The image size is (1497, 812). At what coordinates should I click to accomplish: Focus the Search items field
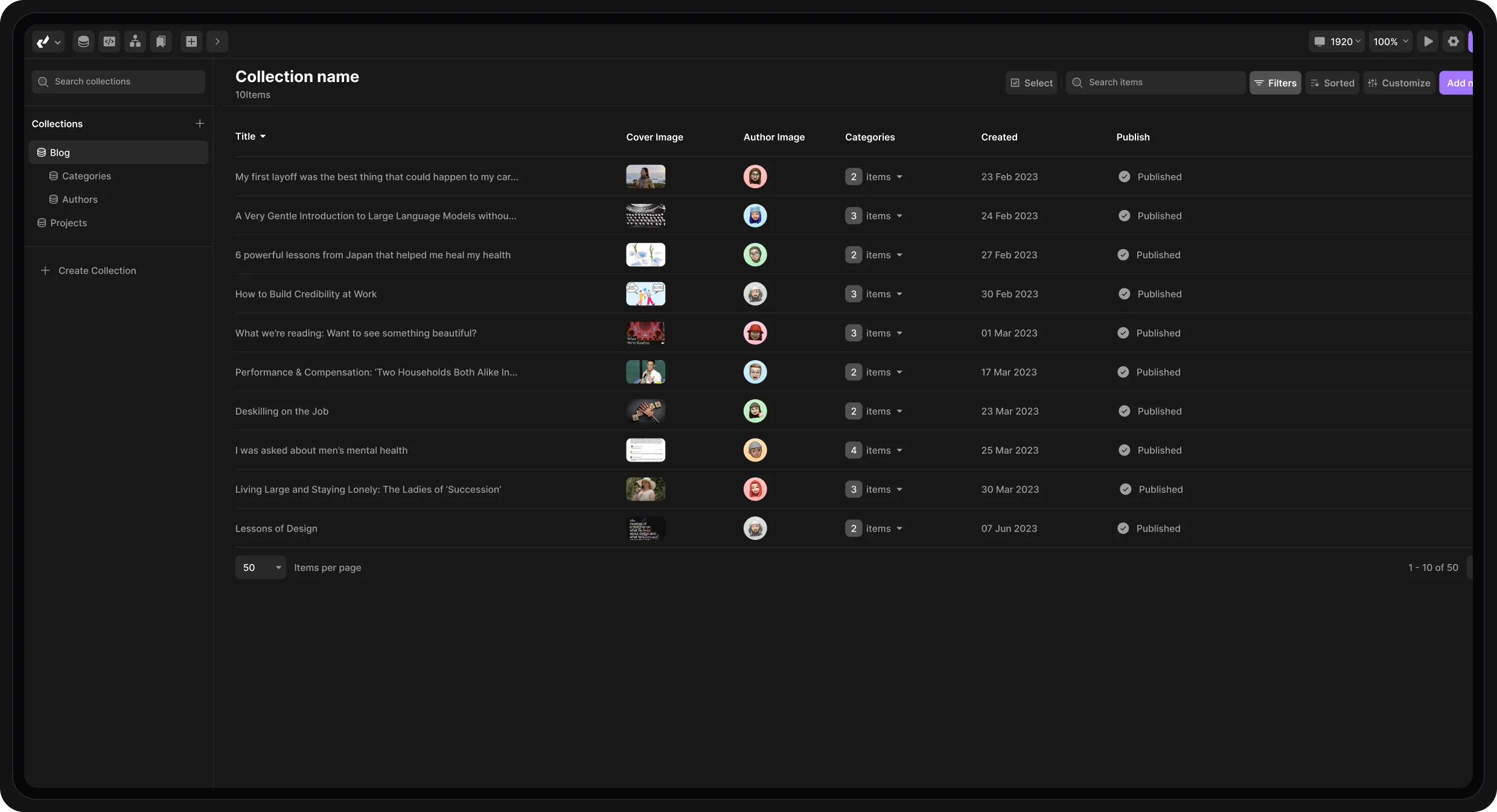pos(1155,83)
